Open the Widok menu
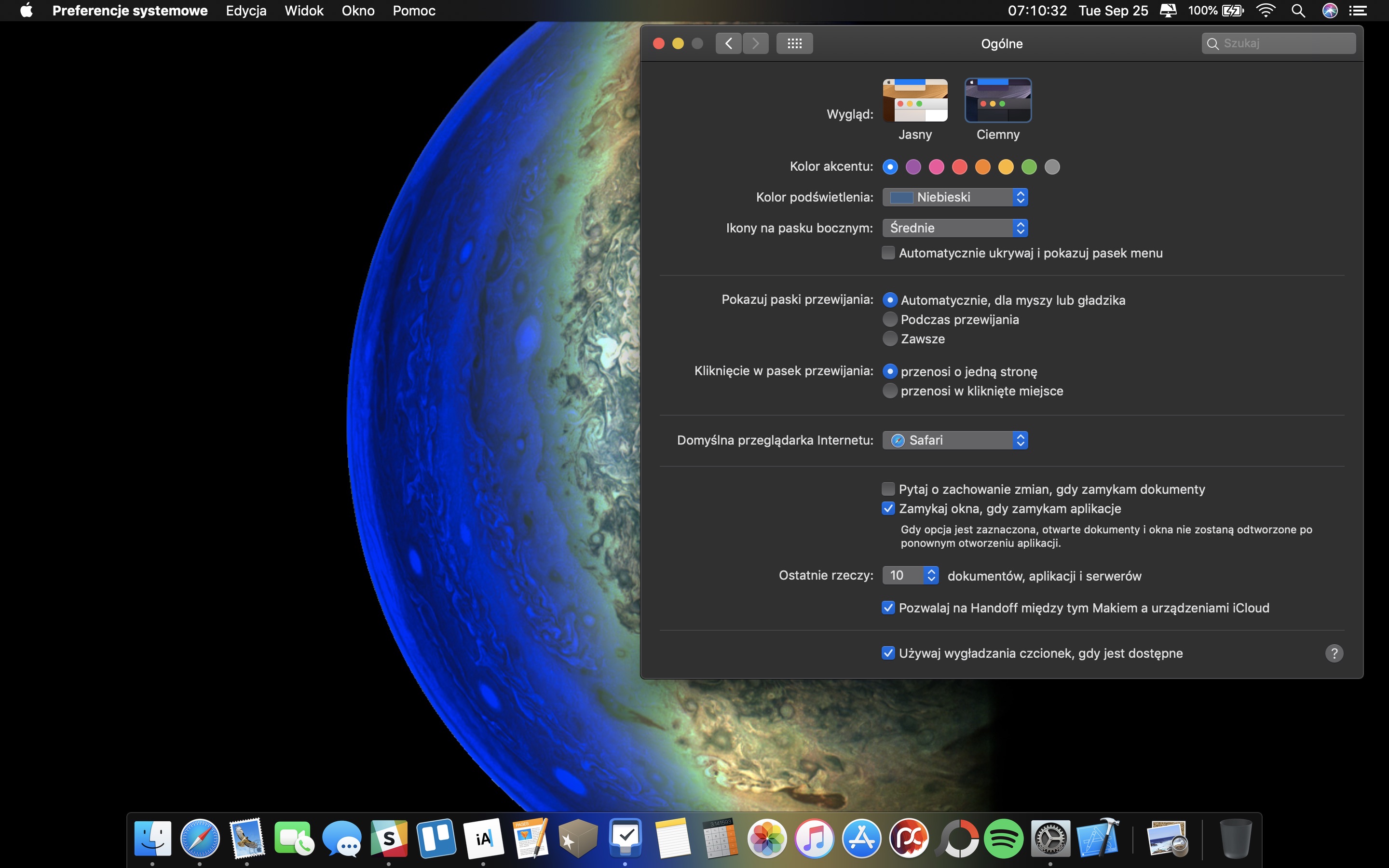This screenshot has width=1389, height=868. pos(304,10)
